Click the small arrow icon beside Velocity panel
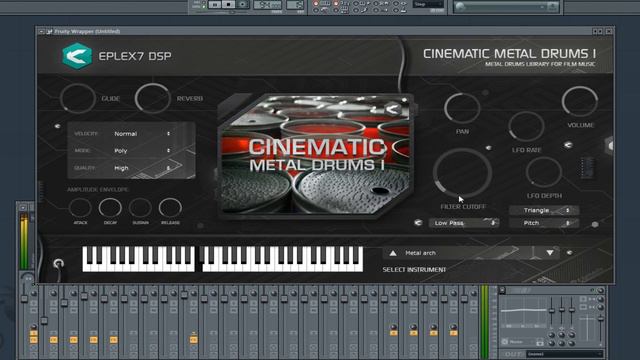640x360 pixels. [58, 126]
